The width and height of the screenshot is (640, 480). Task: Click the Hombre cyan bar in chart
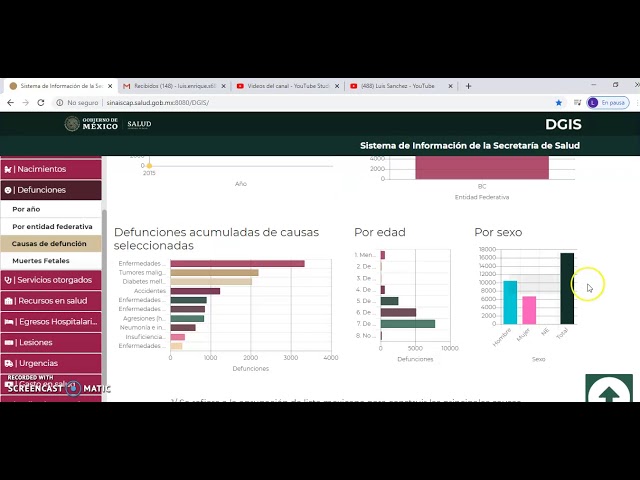510,303
